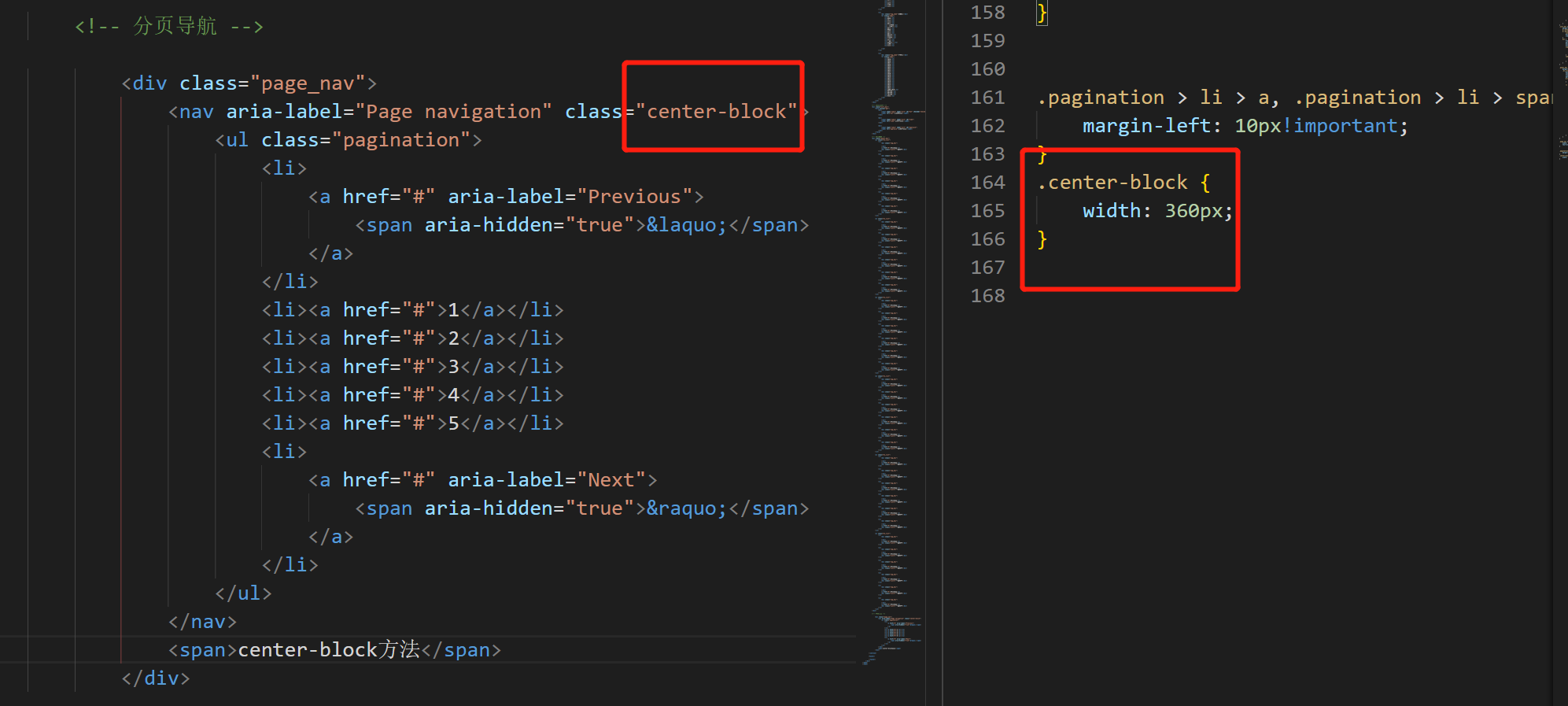The height and width of the screenshot is (706, 1568).
Task: Click the closing brace on line 166
Action: coord(1042,238)
